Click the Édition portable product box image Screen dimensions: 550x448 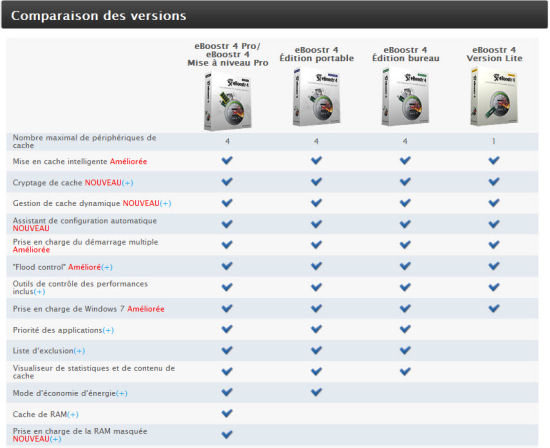click(x=316, y=96)
